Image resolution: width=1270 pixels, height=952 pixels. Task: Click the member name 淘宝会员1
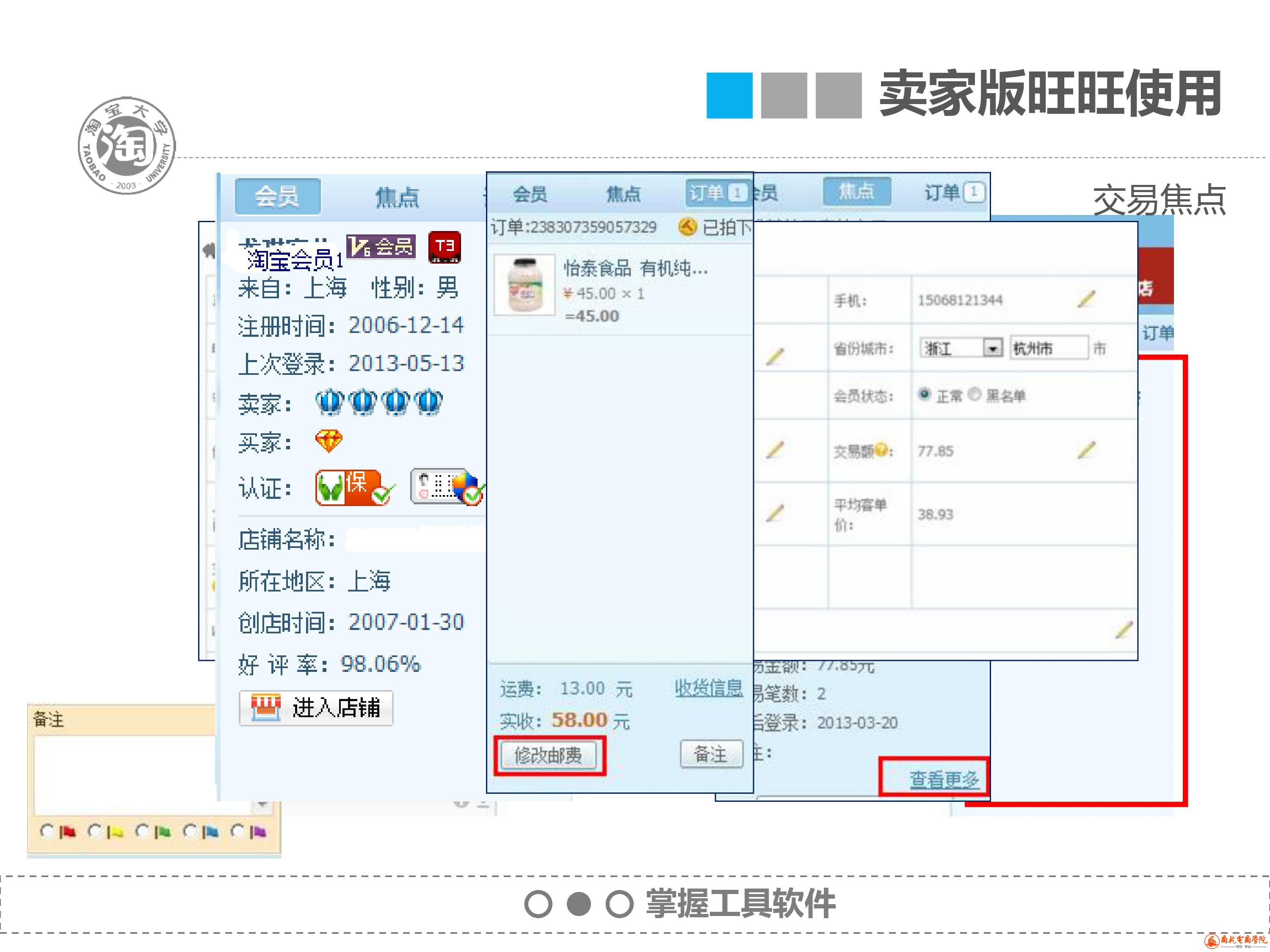point(295,260)
